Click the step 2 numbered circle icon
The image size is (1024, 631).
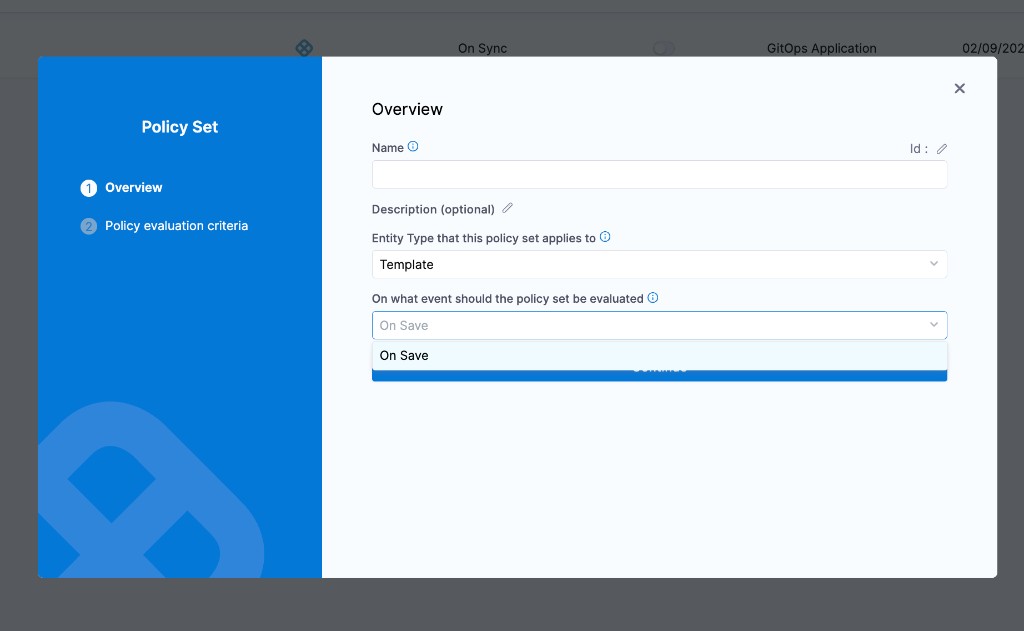[88, 225]
